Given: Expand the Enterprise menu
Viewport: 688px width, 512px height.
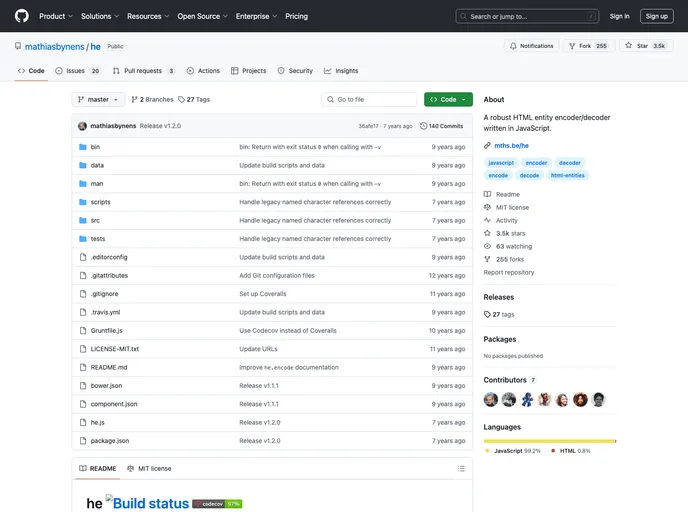Looking at the screenshot, I should click(256, 16).
